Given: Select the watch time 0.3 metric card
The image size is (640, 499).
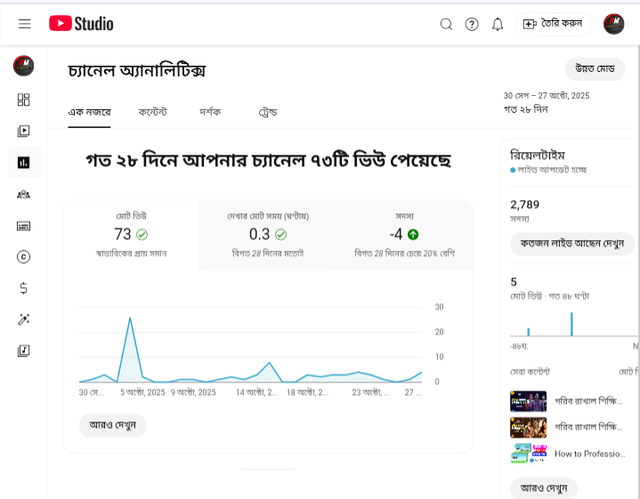Looking at the screenshot, I should click(x=268, y=235).
